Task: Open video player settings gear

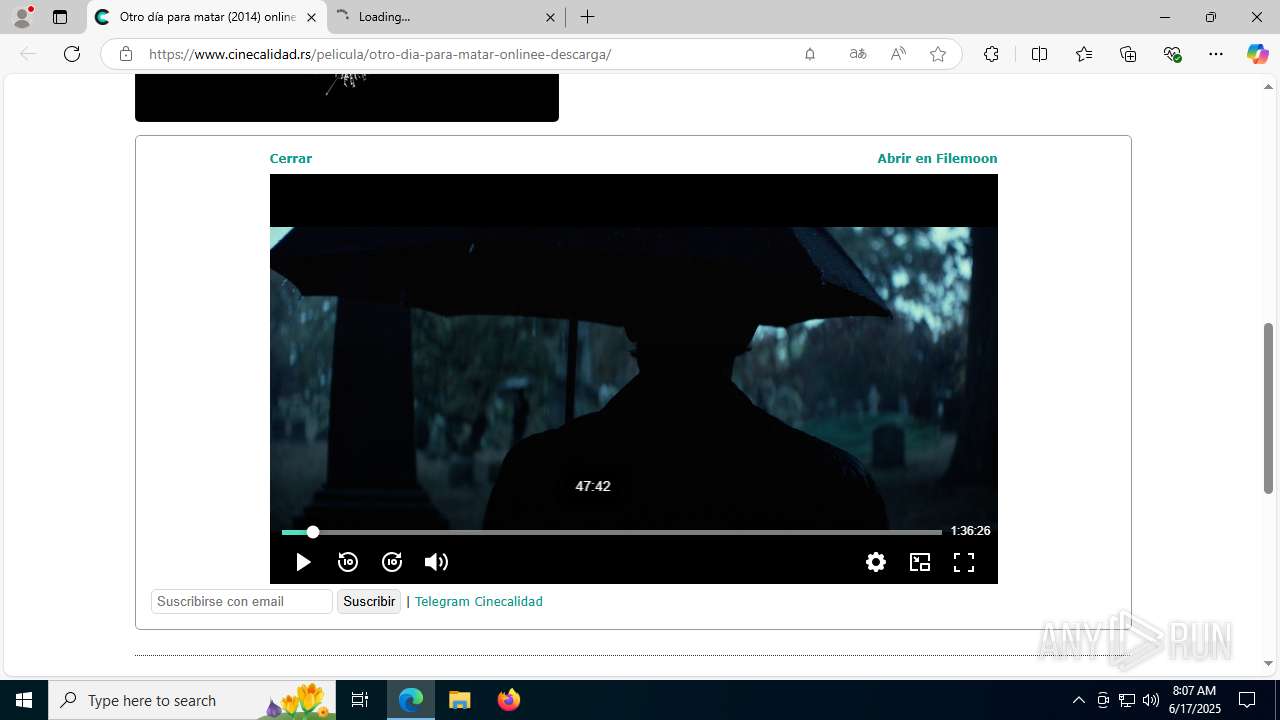Action: click(x=876, y=562)
